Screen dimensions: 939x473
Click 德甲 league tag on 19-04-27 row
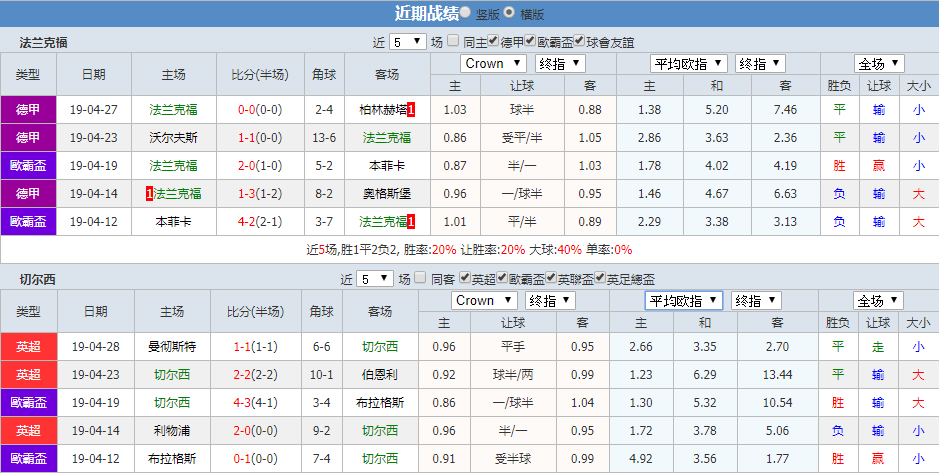click(28, 110)
